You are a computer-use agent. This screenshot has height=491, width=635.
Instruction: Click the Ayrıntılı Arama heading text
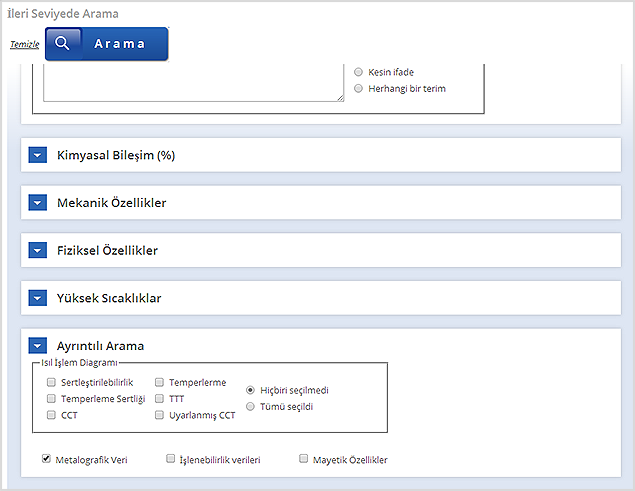pyautogui.click(x=100, y=346)
